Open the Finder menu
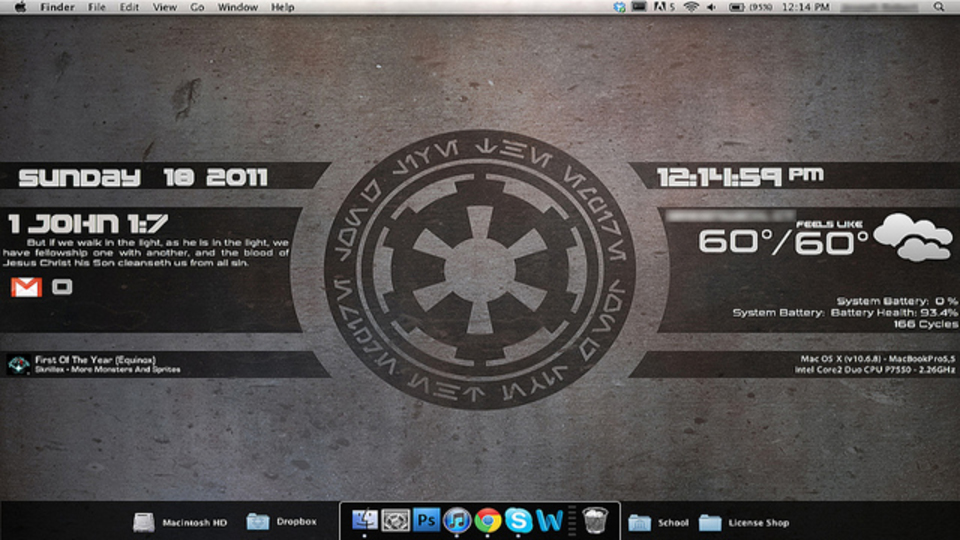Image resolution: width=960 pixels, height=540 pixels. 57,7
